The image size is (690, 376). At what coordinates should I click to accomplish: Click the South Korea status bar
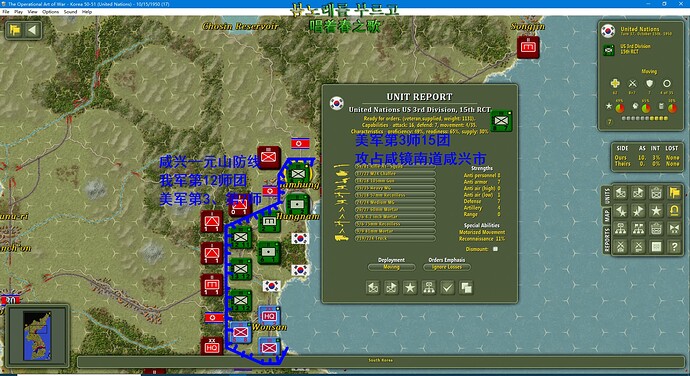(x=381, y=361)
